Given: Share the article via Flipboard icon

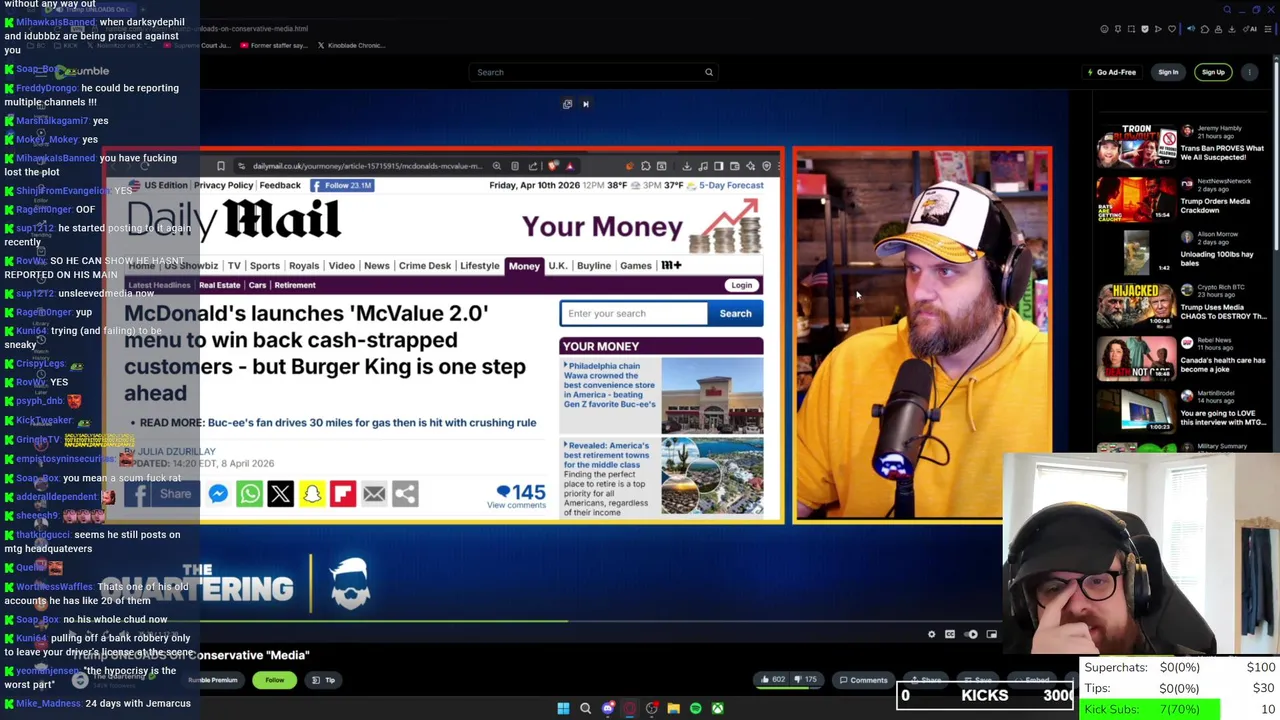Looking at the screenshot, I should click(x=343, y=494).
